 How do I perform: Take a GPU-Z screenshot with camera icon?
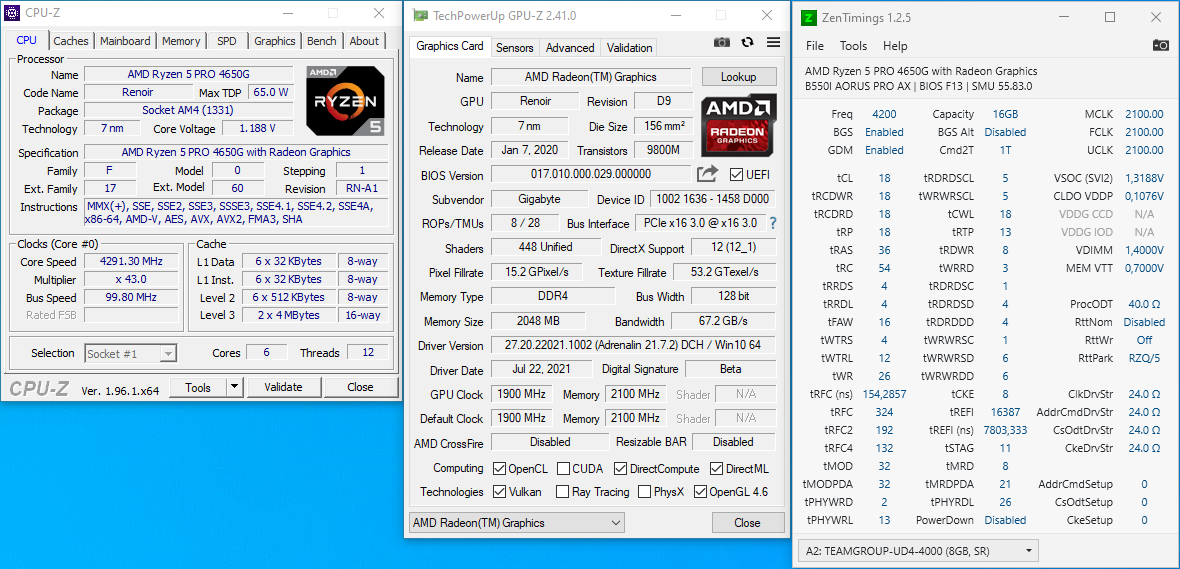pyautogui.click(x=722, y=42)
